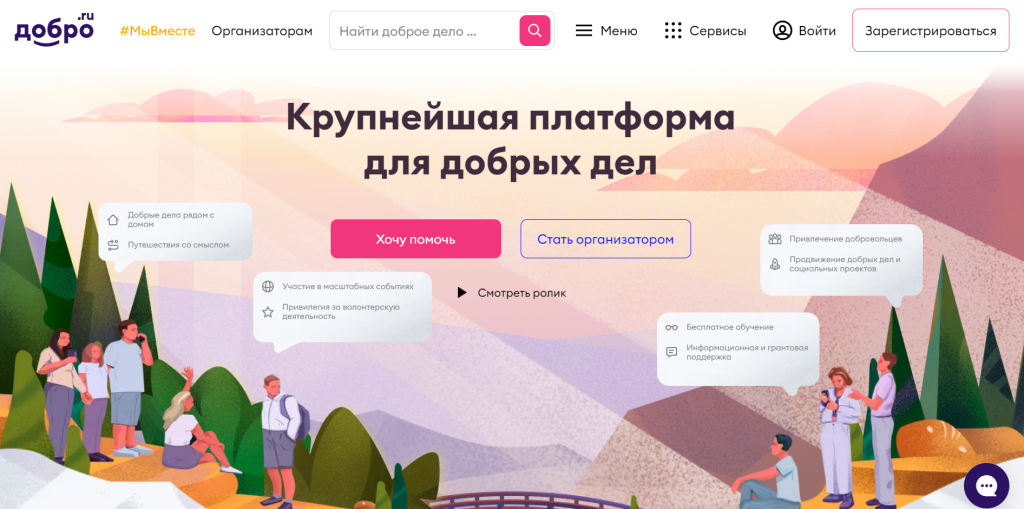Click the Хочу помочь button

[415, 239]
